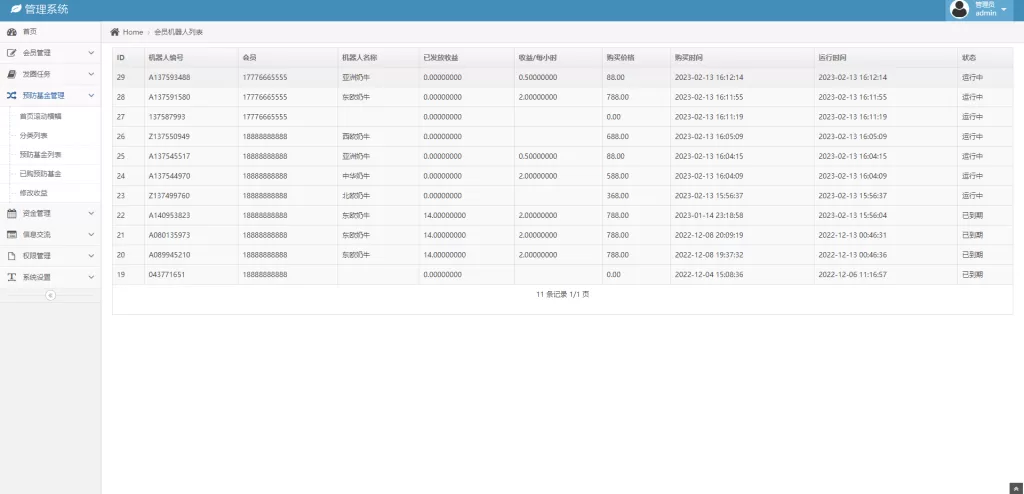Click the book icon beside 发圈任务
Image resolution: width=1024 pixels, height=494 pixels.
tap(11, 74)
